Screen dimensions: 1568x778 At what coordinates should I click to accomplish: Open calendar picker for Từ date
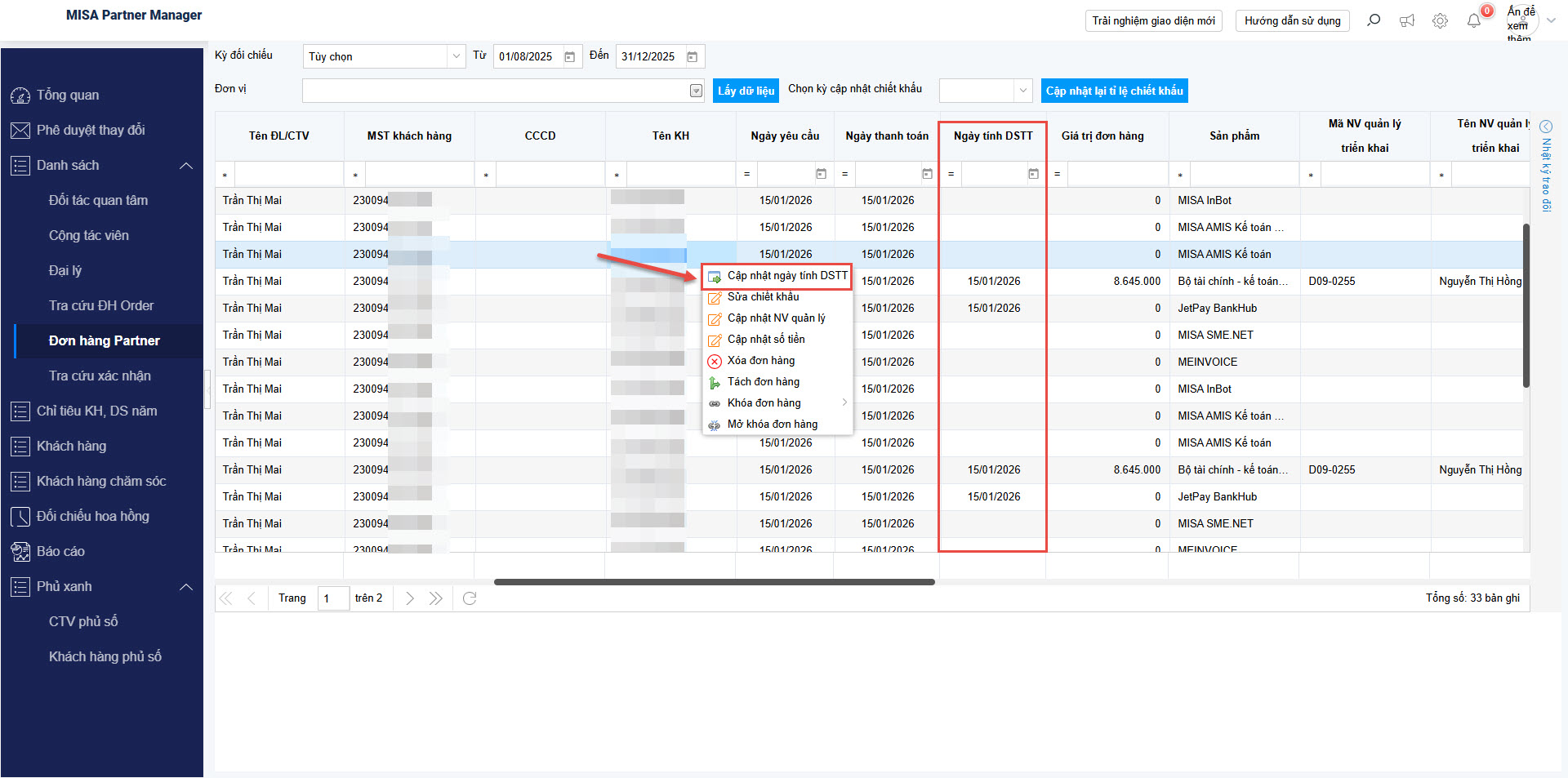[570, 56]
